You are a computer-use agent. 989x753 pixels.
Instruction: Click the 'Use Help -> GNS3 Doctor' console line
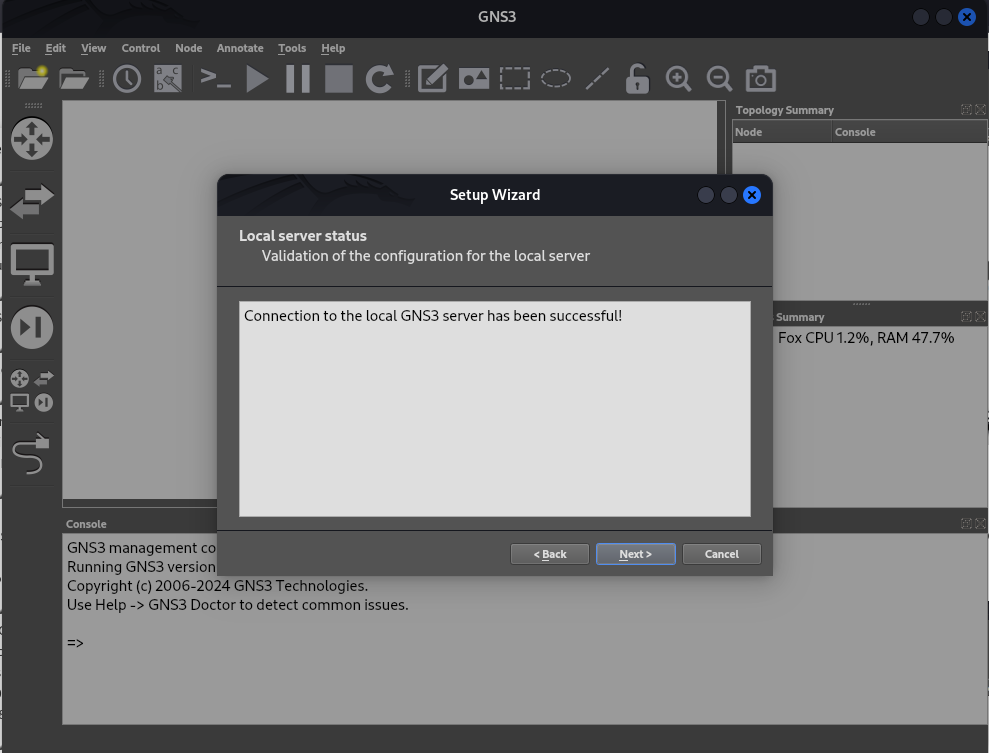coord(238,605)
